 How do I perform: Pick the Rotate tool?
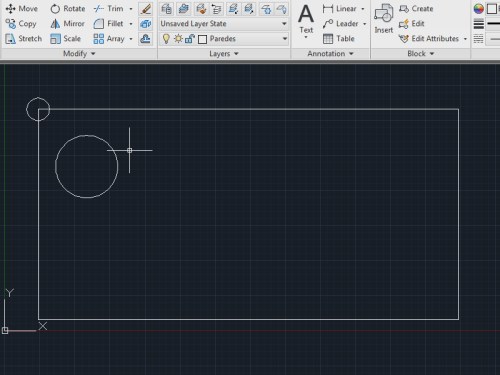pos(68,9)
